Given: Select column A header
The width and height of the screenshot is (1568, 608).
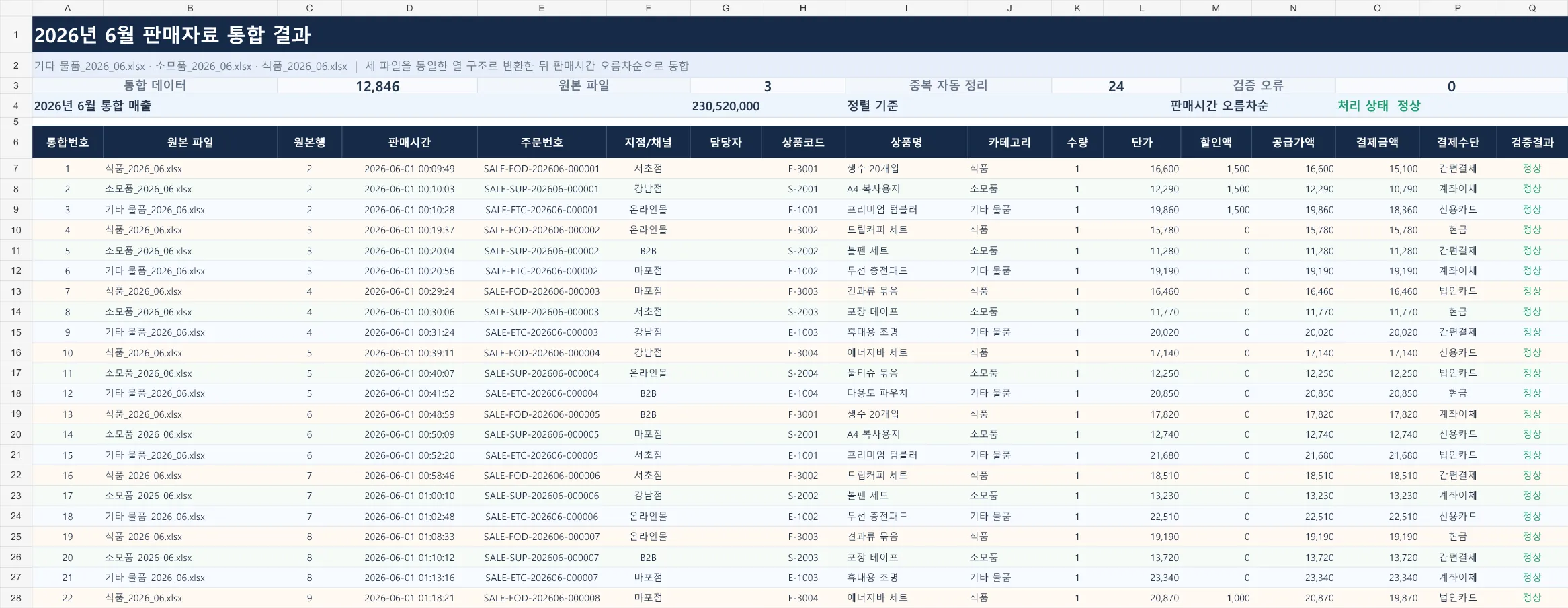Looking at the screenshot, I should click(67, 8).
